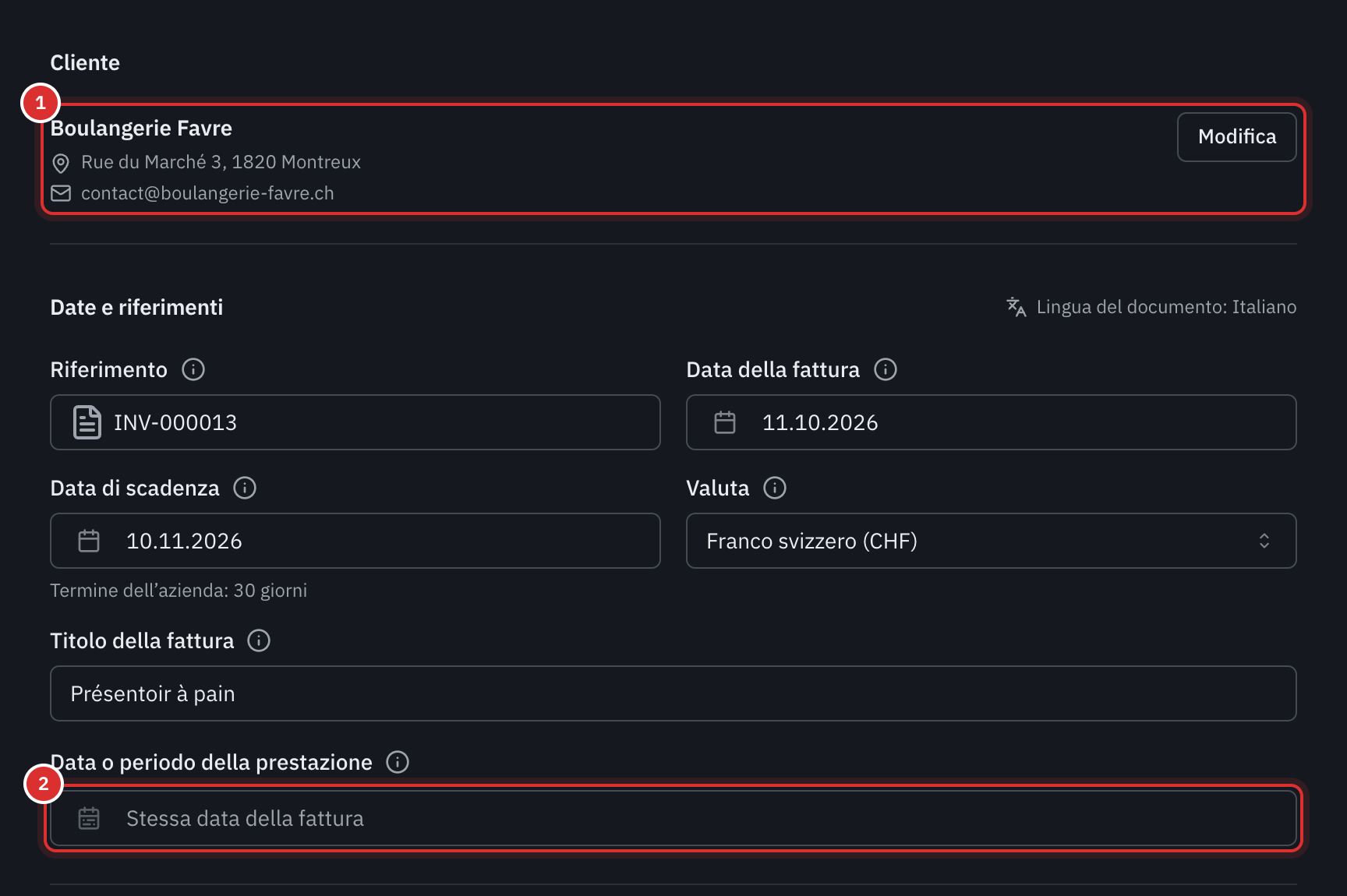This screenshot has width=1347, height=896.
Task: Click the contact@boulangerie-favre.ch email text
Action: coord(207,193)
